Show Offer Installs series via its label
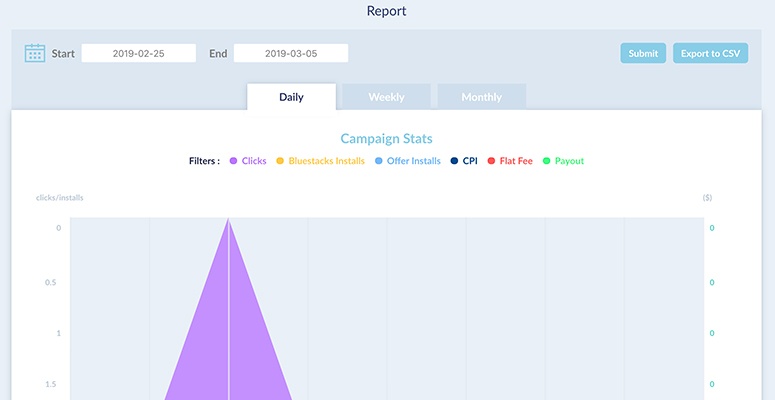This screenshot has width=775, height=400. pos(414,161)
